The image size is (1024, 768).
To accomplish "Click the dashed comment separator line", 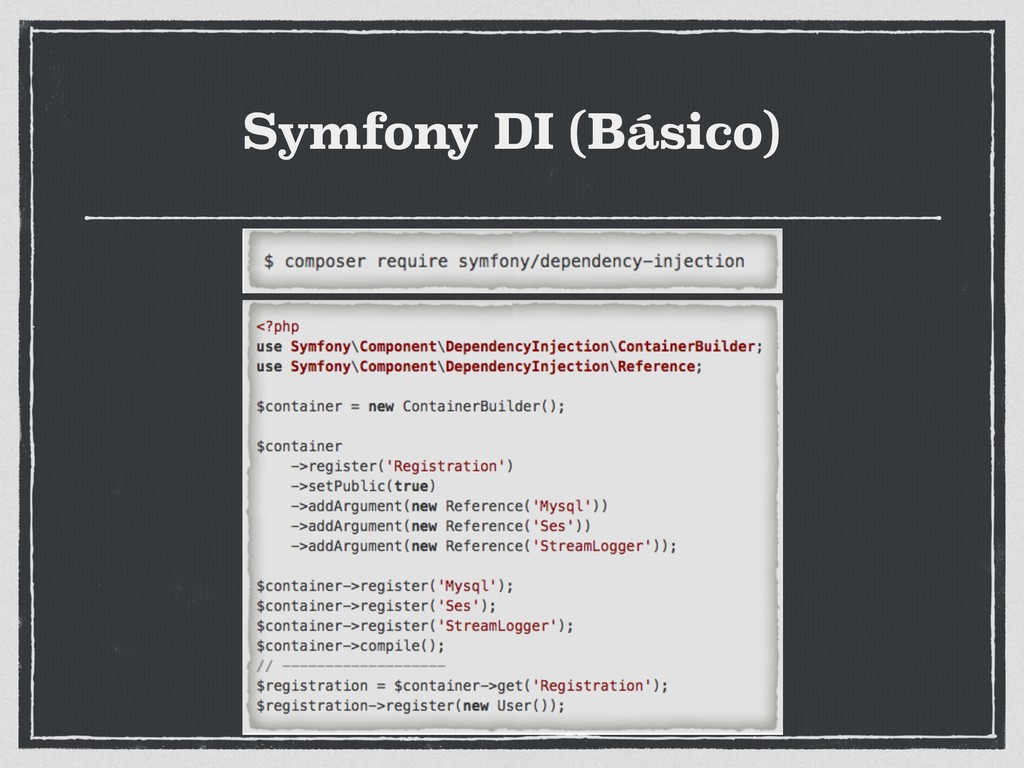I will (351, 666).
